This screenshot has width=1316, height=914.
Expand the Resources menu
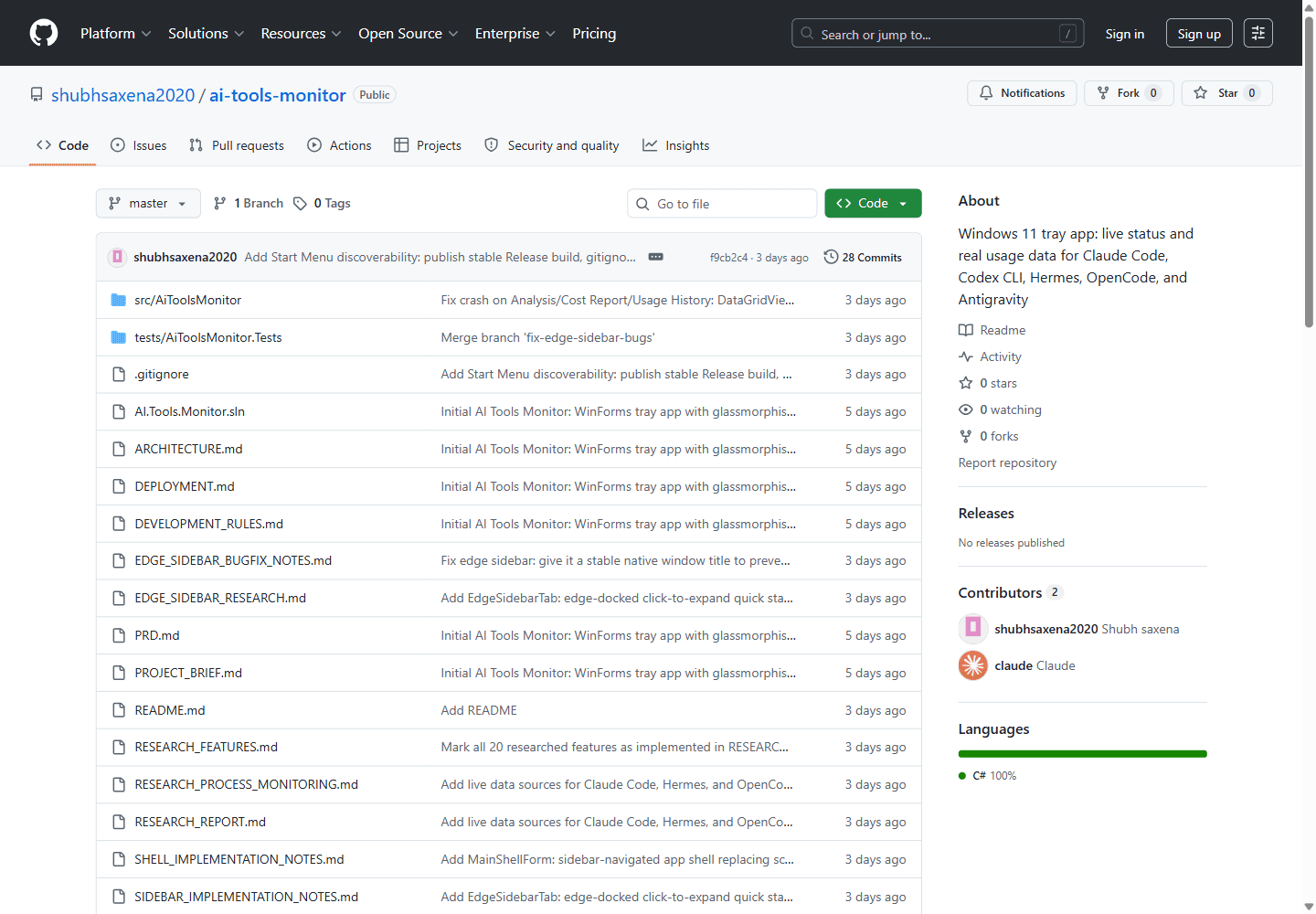[301, 34]
